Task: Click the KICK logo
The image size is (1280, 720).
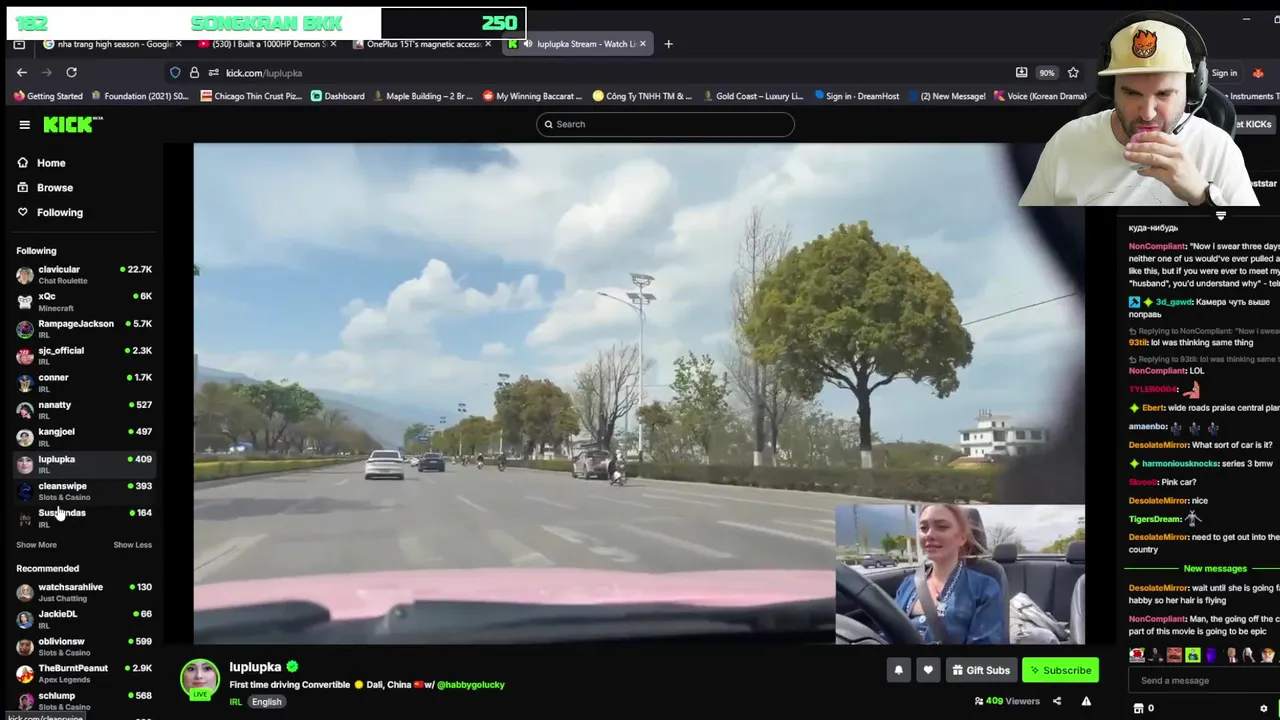Action: coord(72,124)
